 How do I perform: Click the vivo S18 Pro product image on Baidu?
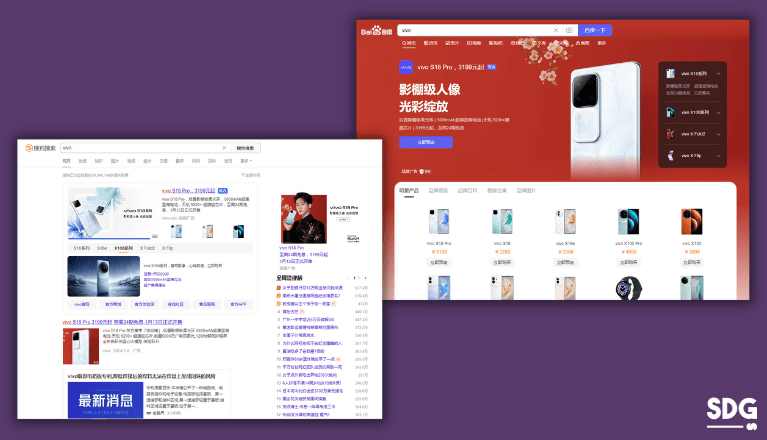(x=439, y=221)
